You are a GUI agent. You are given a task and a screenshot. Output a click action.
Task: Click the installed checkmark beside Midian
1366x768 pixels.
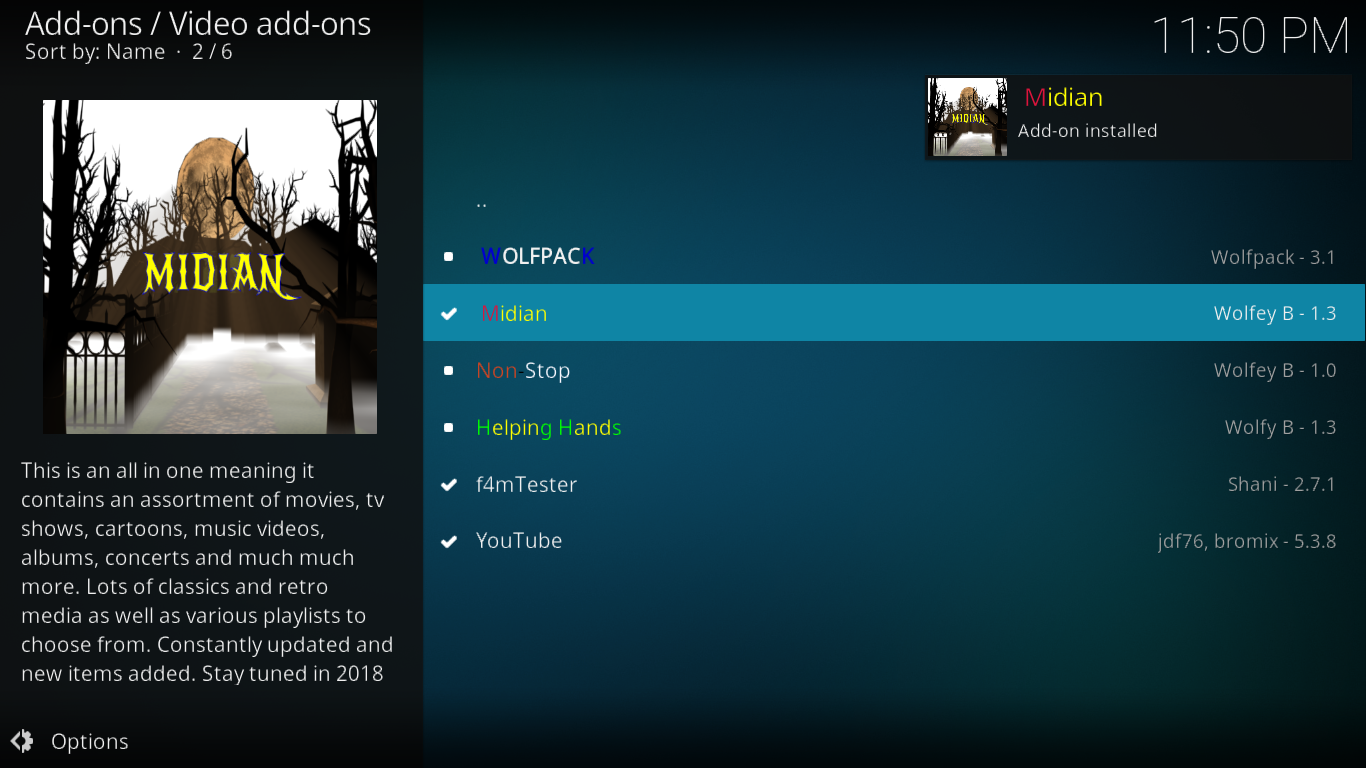(449, 314)
